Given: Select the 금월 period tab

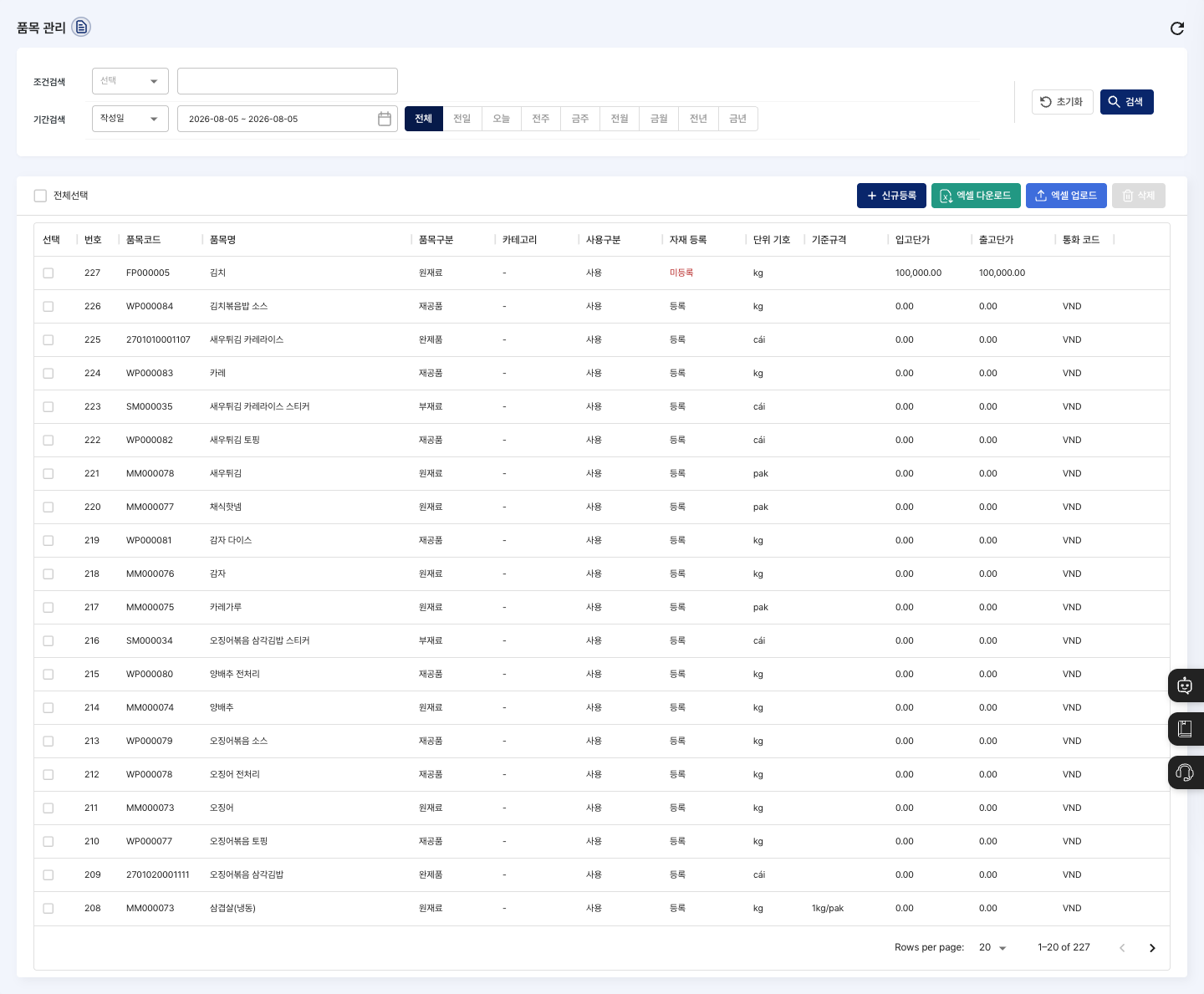Looking at the screenshot, I should point(659,119).
